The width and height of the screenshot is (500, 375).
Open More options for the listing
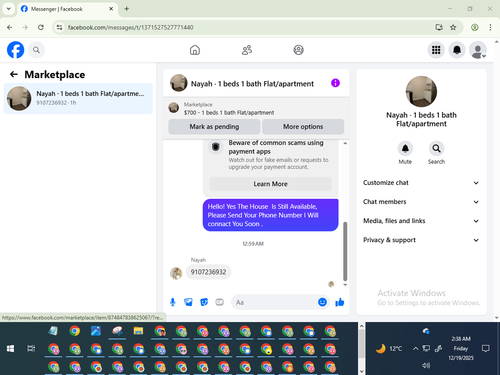[303, 127]
